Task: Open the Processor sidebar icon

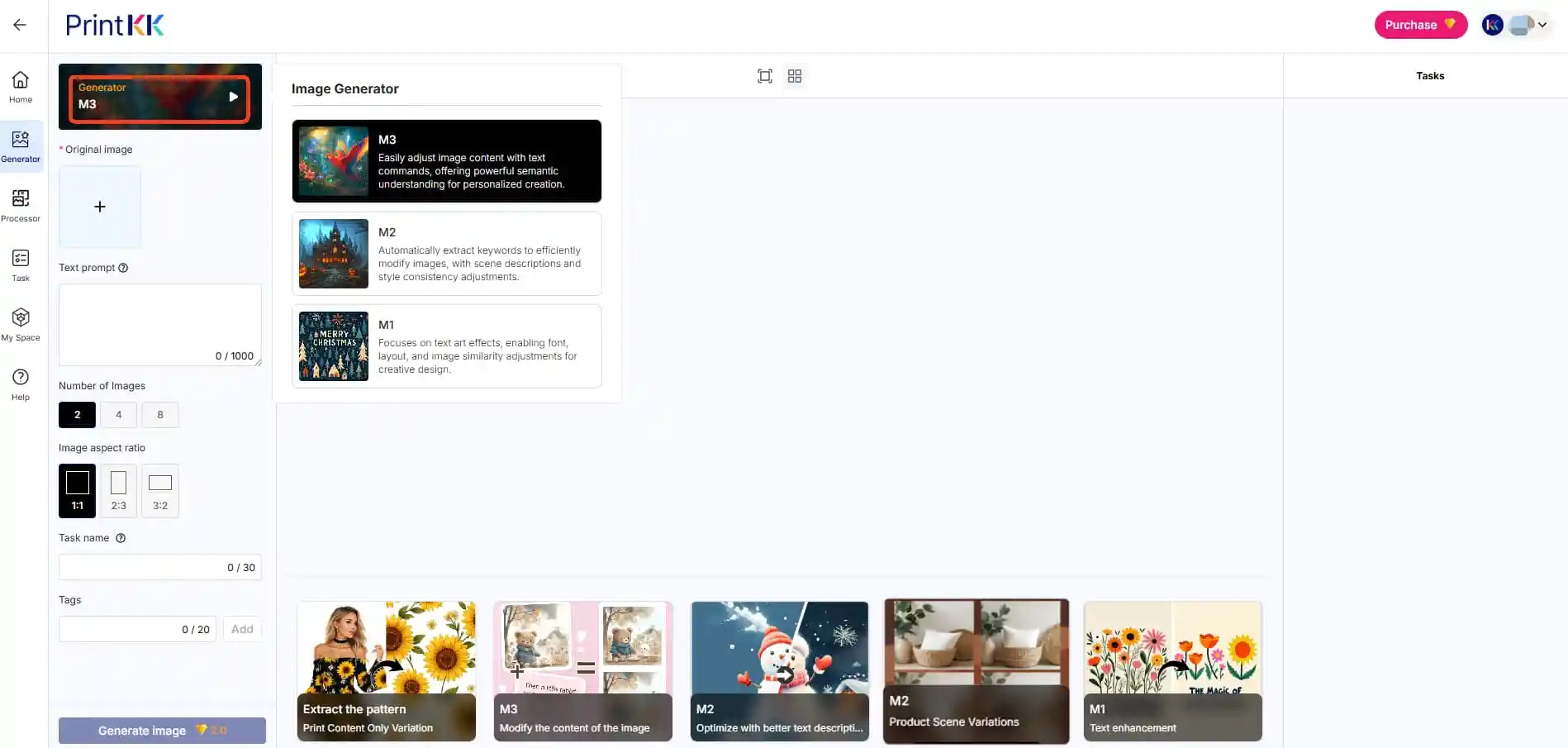Action: [21, 206]
